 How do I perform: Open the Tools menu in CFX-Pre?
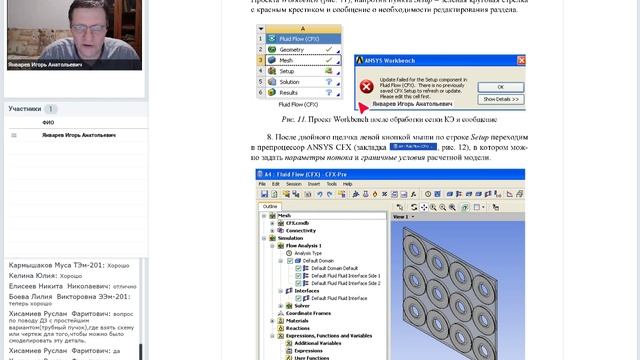[x=331, y=184]
